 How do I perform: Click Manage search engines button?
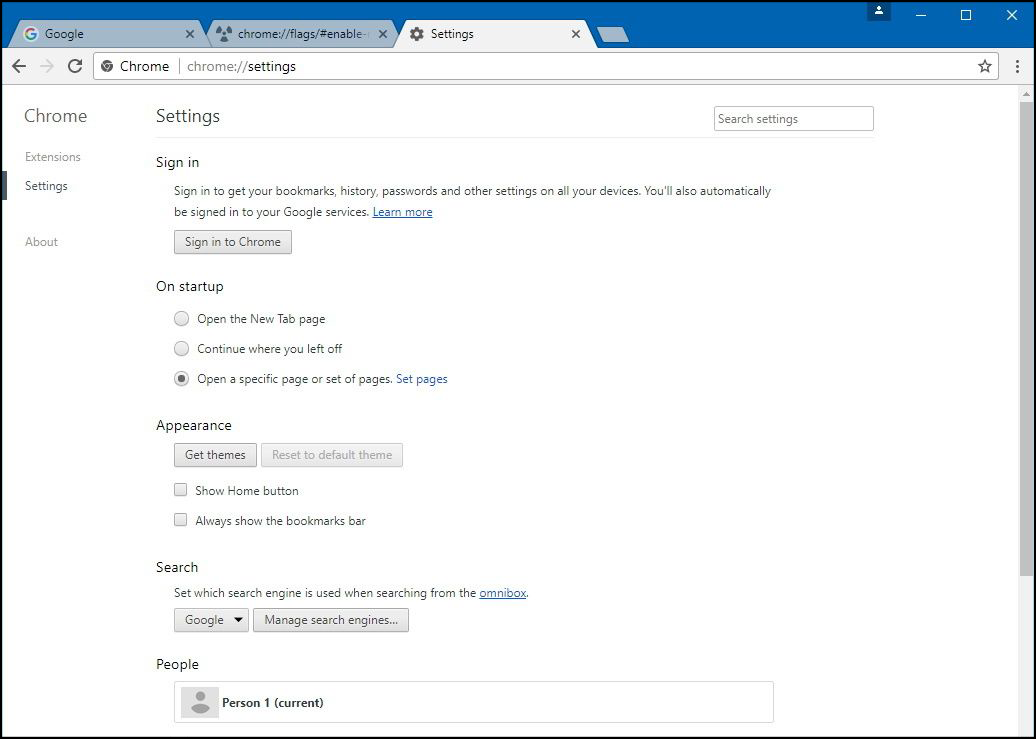click(x=331, y=620)
